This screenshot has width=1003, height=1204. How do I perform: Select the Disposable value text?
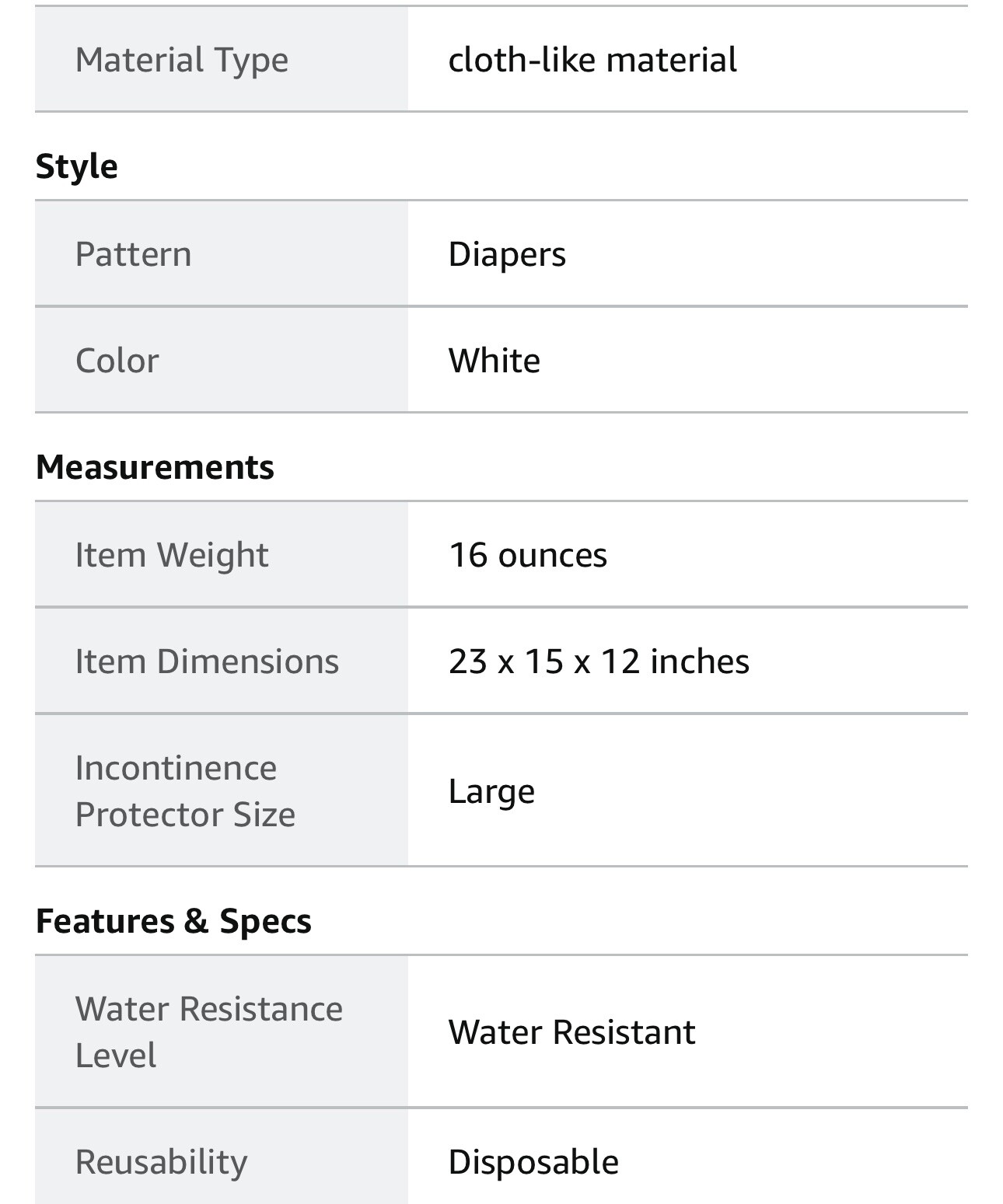[533, 1162]
